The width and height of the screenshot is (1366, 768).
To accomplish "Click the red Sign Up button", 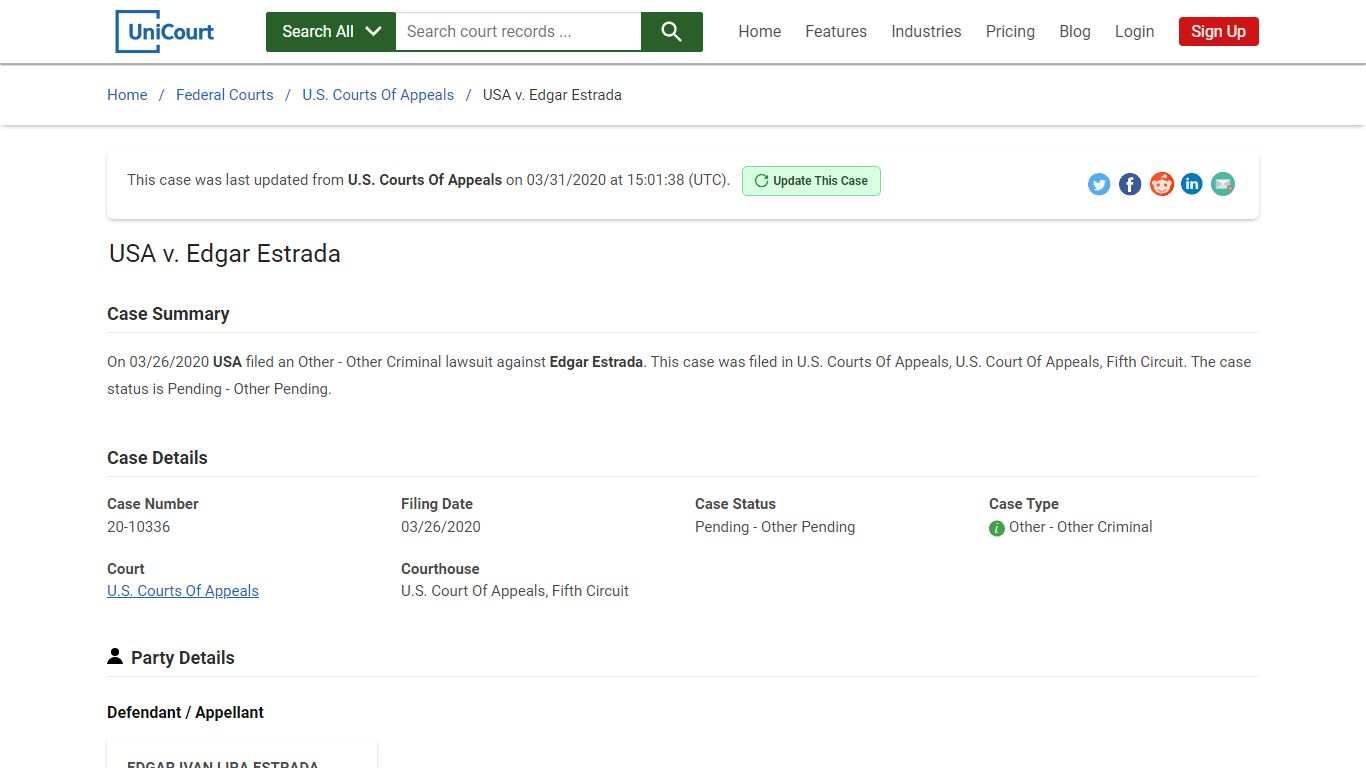I will coord(1218,32).
